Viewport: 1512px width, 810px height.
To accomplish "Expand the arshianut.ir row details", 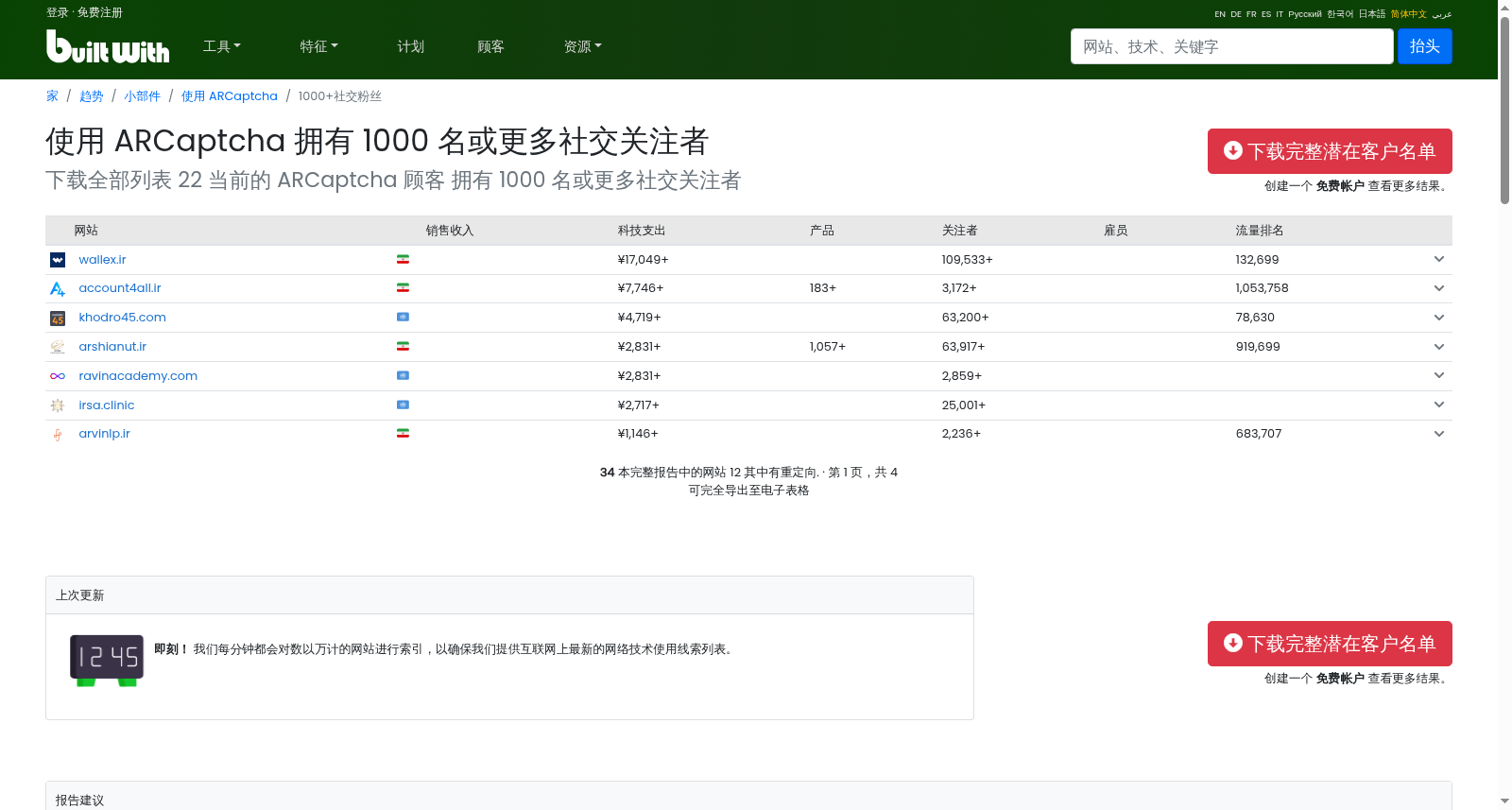I will pos(1439,347).
